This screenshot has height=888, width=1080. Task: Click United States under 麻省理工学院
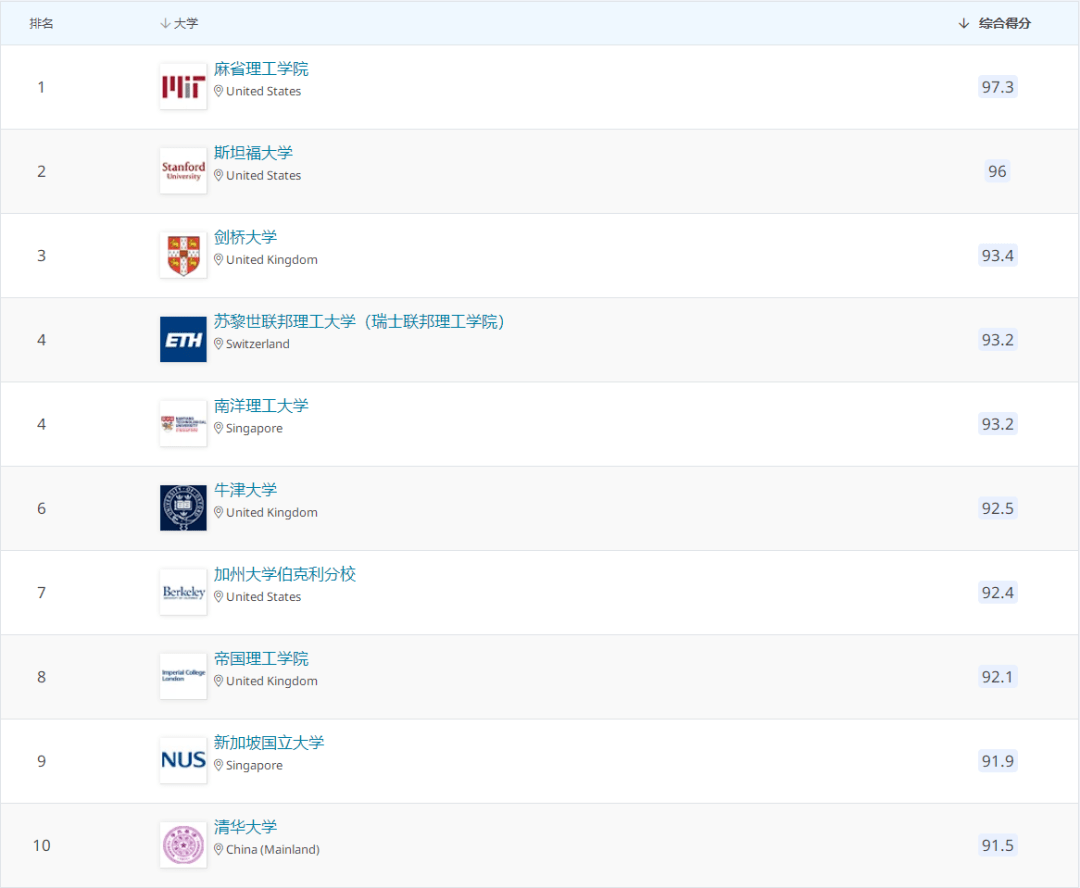coord(264,91)
